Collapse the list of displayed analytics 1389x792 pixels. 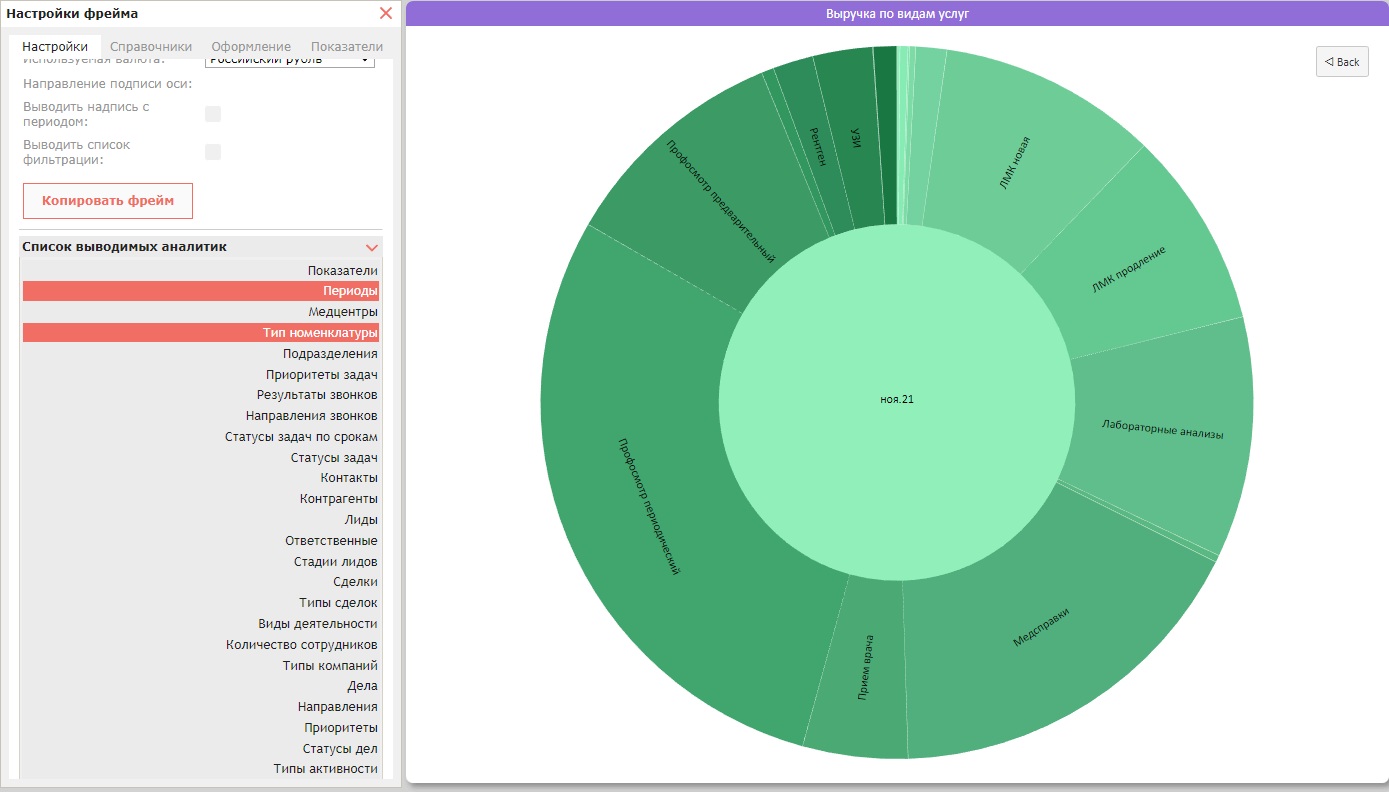[x=372, y=247]
